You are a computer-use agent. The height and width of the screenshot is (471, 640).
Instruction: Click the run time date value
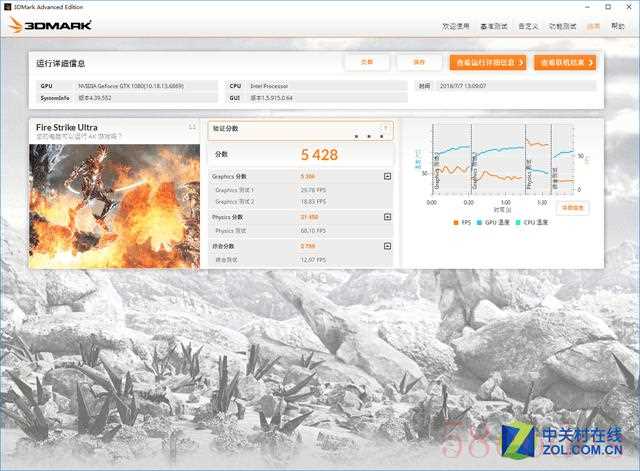[463, 86]
